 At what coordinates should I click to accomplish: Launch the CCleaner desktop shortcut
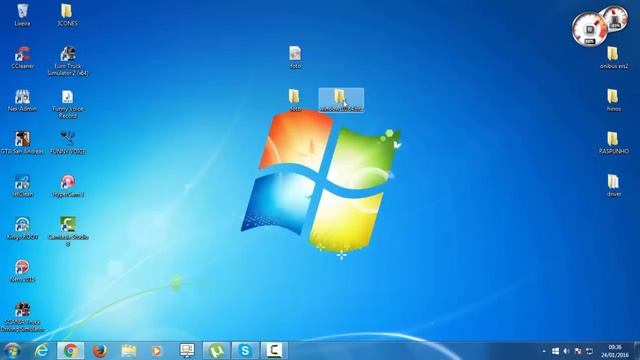22,57
